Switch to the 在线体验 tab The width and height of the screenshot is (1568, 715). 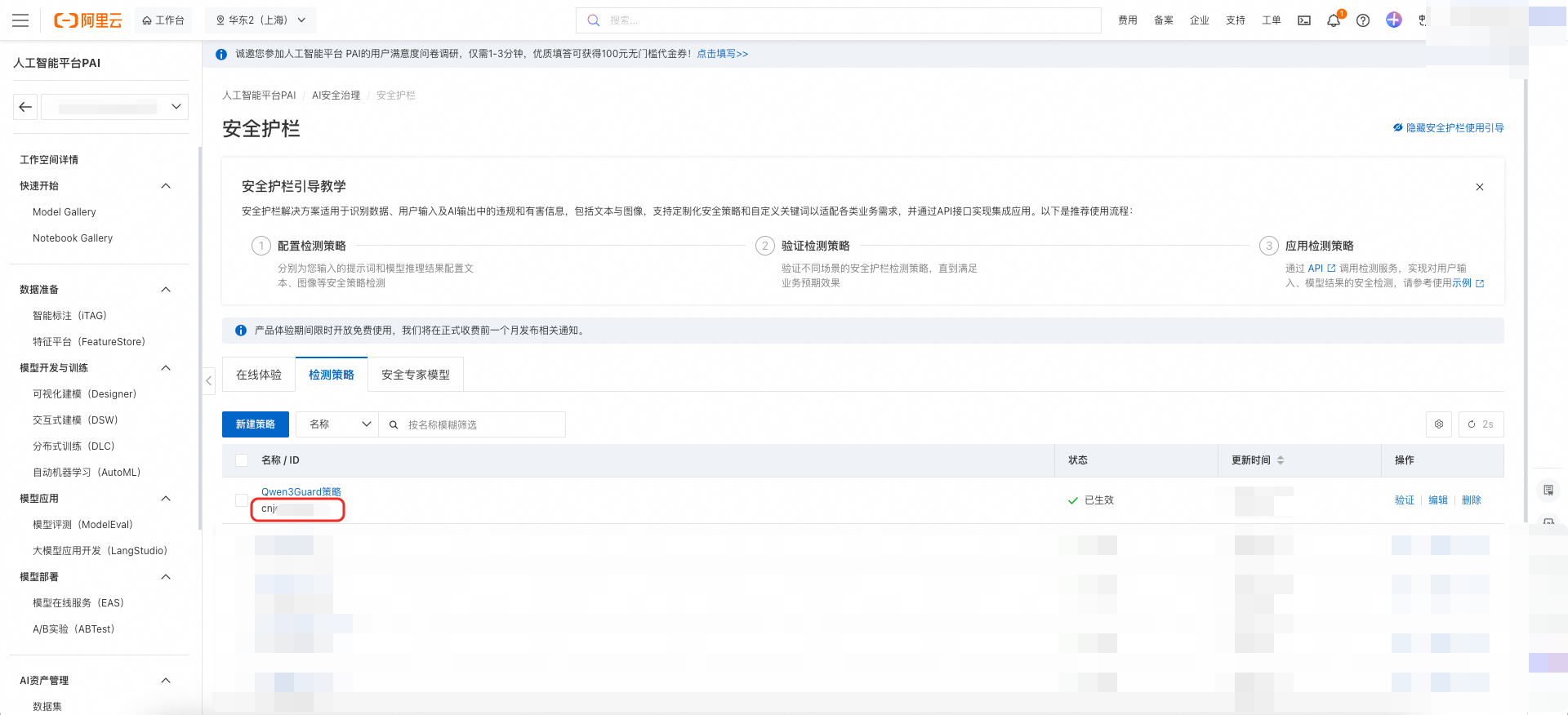pyautogui.click(x=259, y=375)
